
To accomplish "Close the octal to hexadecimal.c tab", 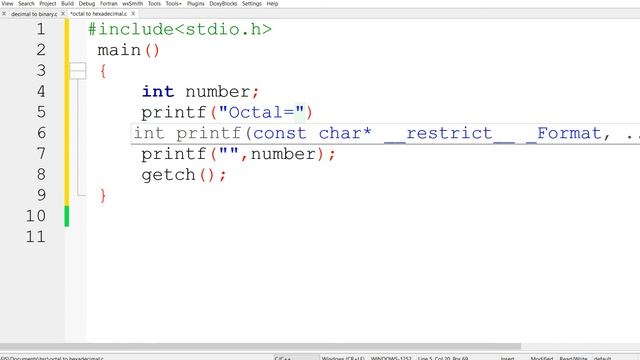I will [x=133, y=13].
